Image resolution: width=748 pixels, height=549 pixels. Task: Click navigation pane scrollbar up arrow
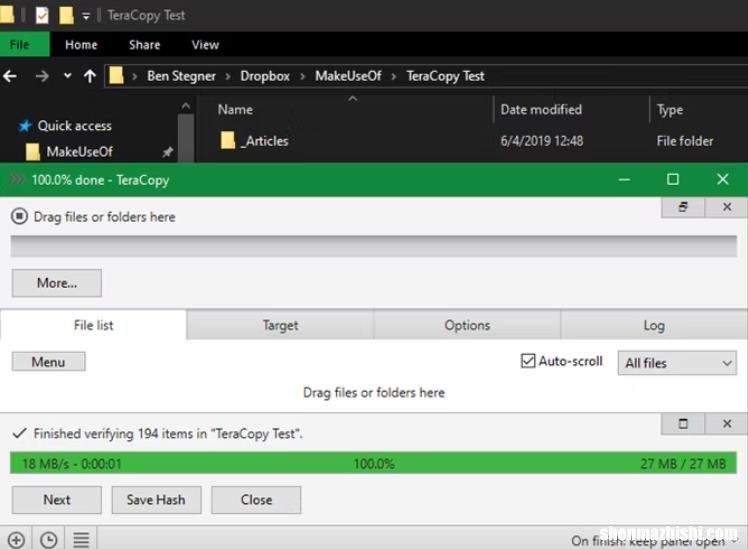click(x=186, y=106)
